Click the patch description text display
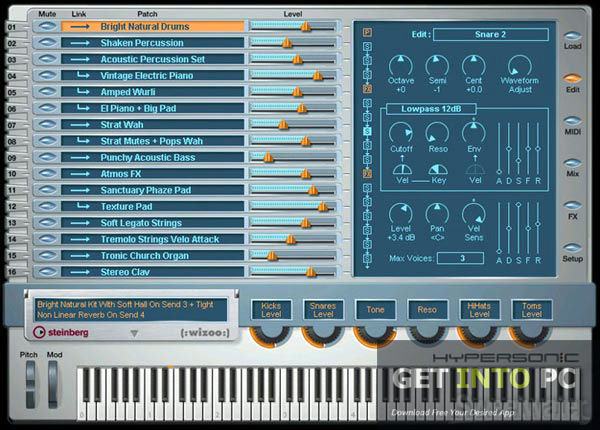600x430 pixels. tap(131, 309)
